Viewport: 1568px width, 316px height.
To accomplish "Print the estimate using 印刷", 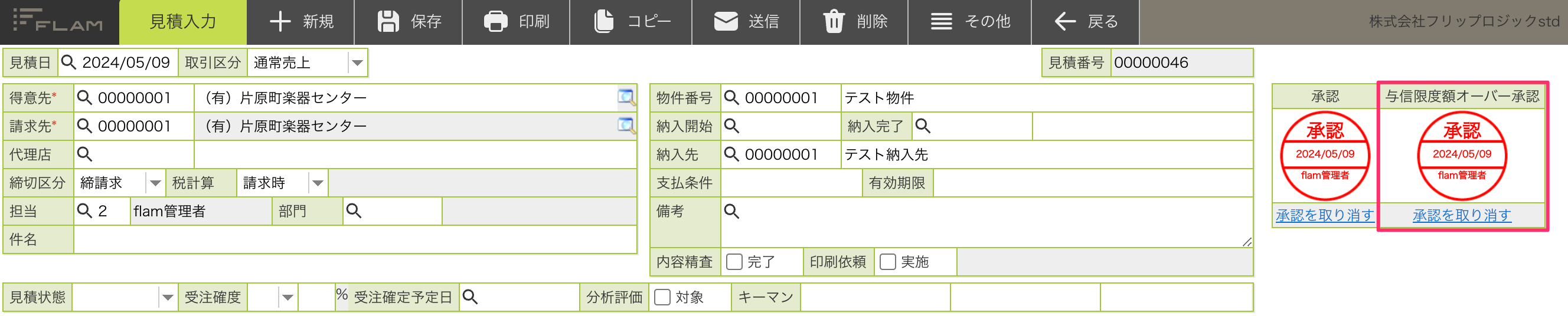I will pos(516,22).
